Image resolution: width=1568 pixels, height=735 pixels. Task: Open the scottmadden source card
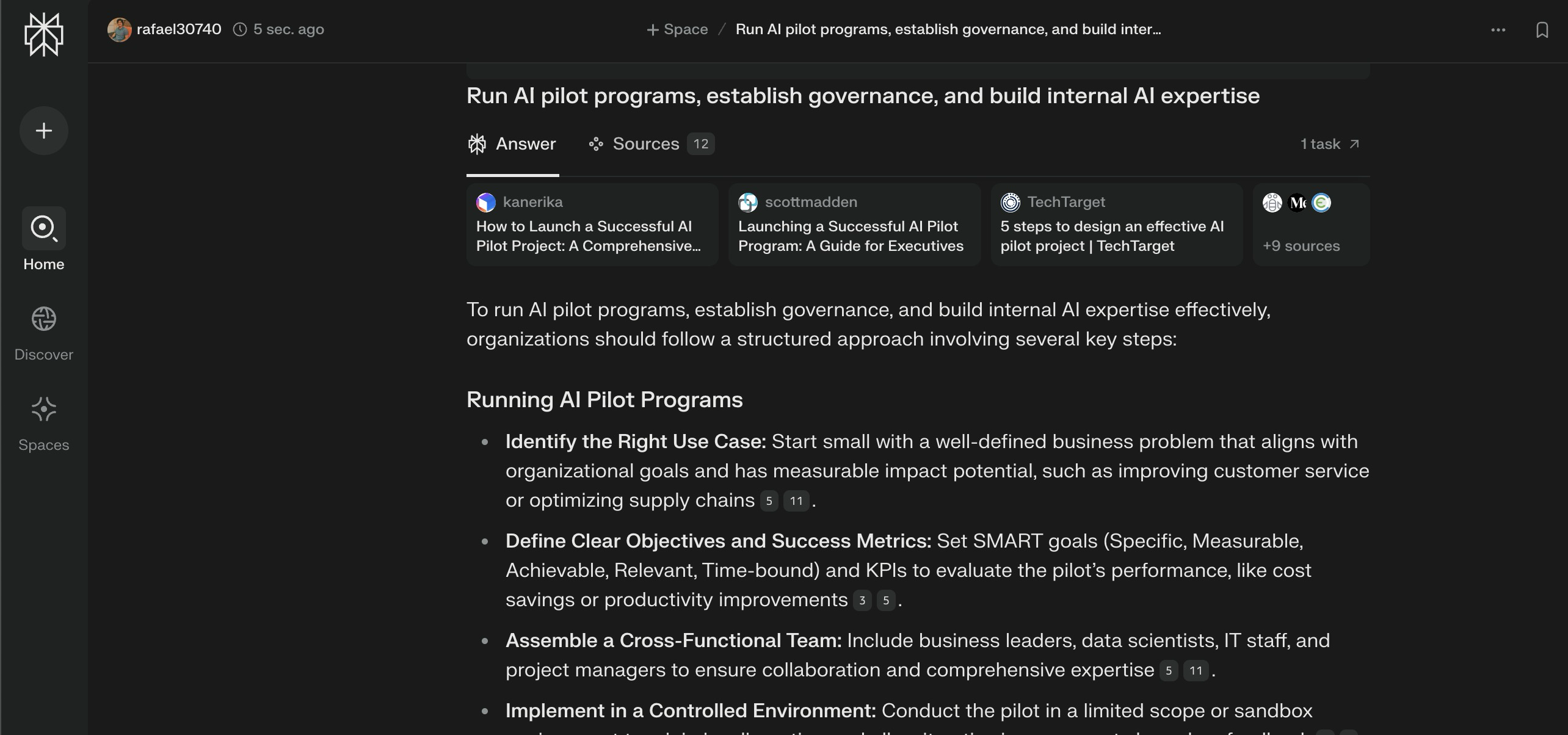[854, 224]
